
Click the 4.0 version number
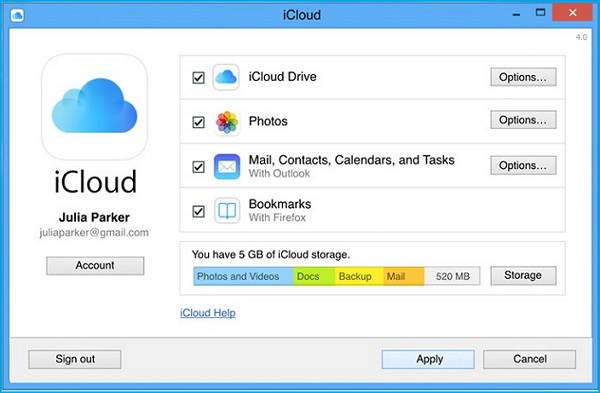(581, 37)
